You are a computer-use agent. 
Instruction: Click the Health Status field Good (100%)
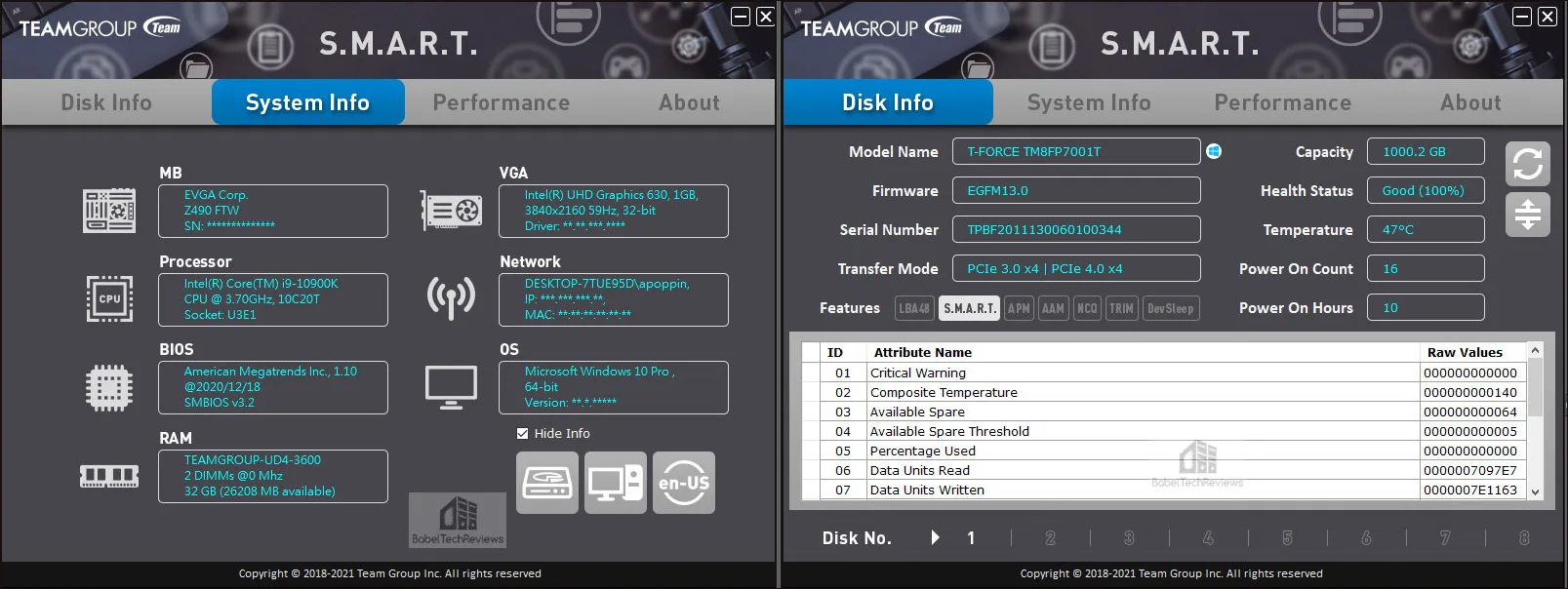coord(1426,190)
